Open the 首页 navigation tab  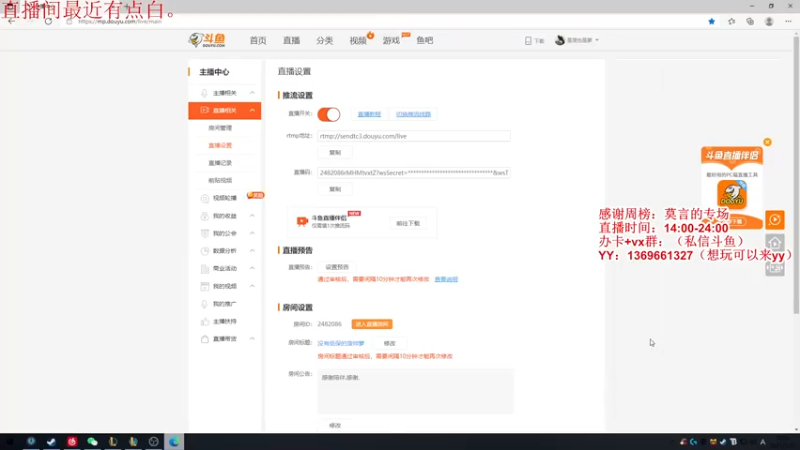tap(258, 40)
